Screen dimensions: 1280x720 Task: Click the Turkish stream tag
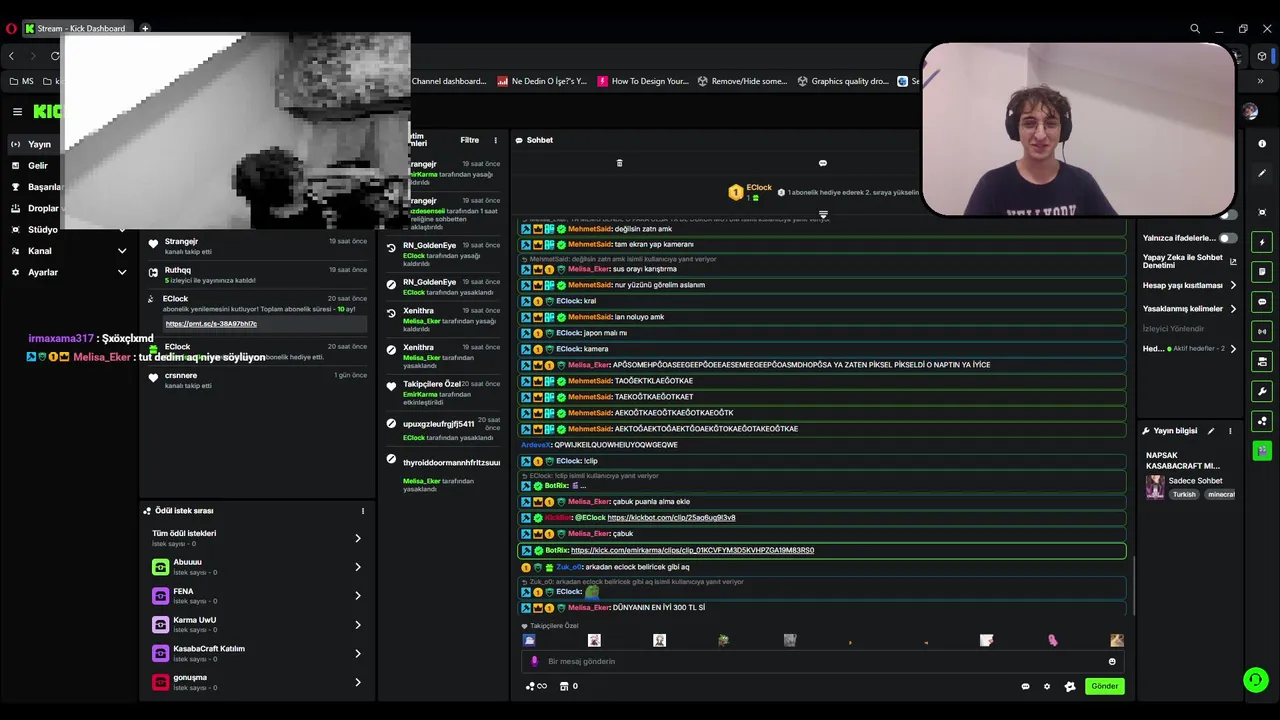(1184, 494)
